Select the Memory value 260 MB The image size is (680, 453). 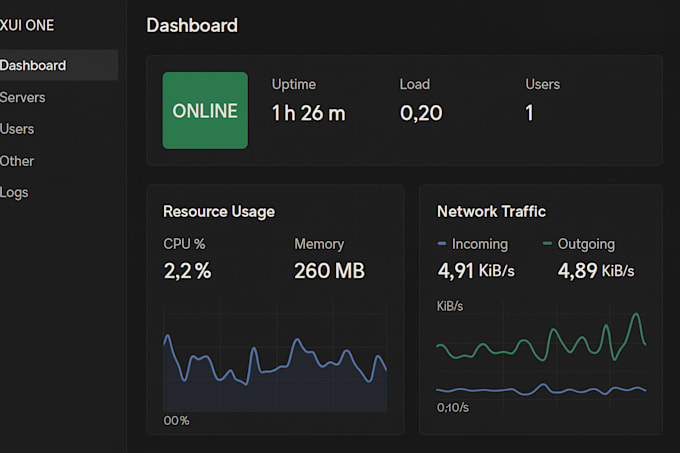pyautogui.click(x=329, y=271)
